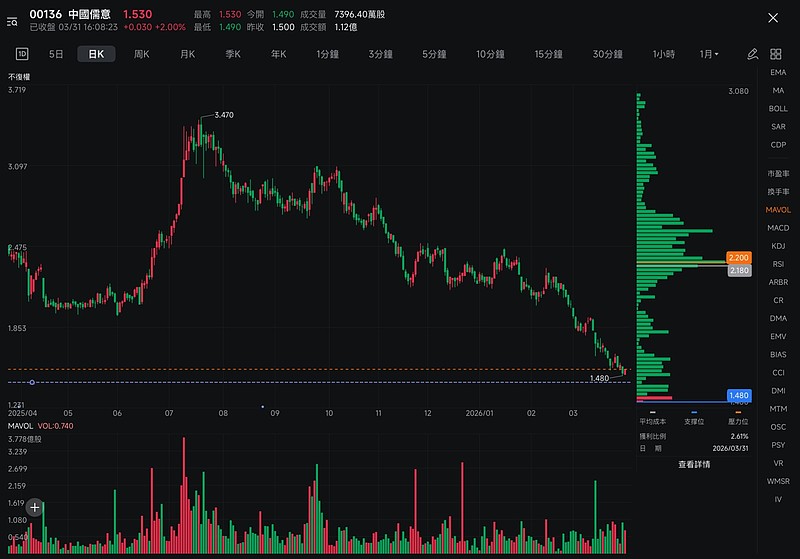Image resolution: width=800 pixels, height=559 pixels.
Task: Close the chart view
Action: click(x=773, y=18)
